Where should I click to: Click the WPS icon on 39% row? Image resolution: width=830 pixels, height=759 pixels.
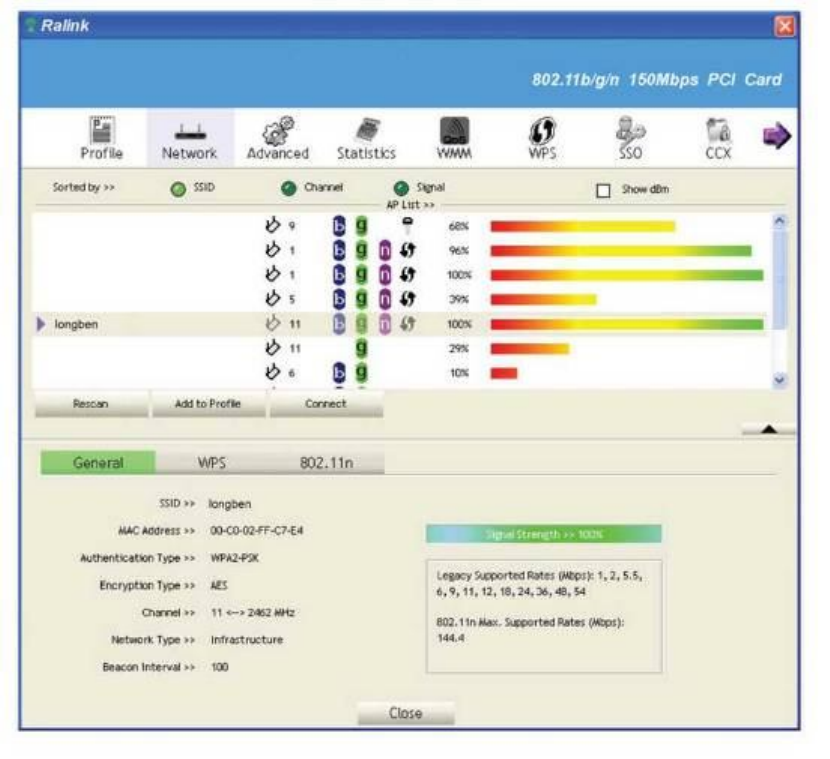coord(407,299)
